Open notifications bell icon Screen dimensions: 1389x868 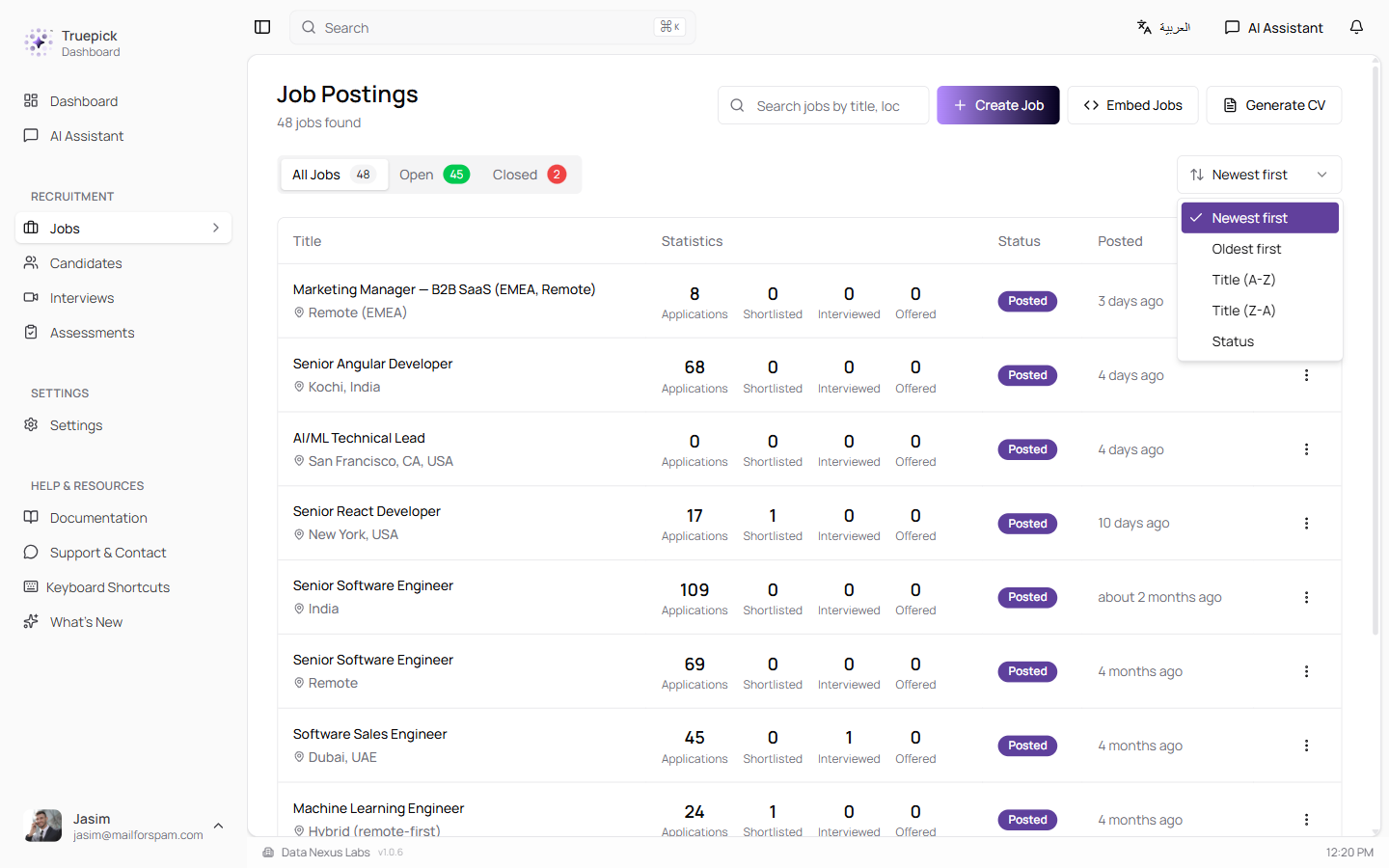click(x=1356, y=27)
